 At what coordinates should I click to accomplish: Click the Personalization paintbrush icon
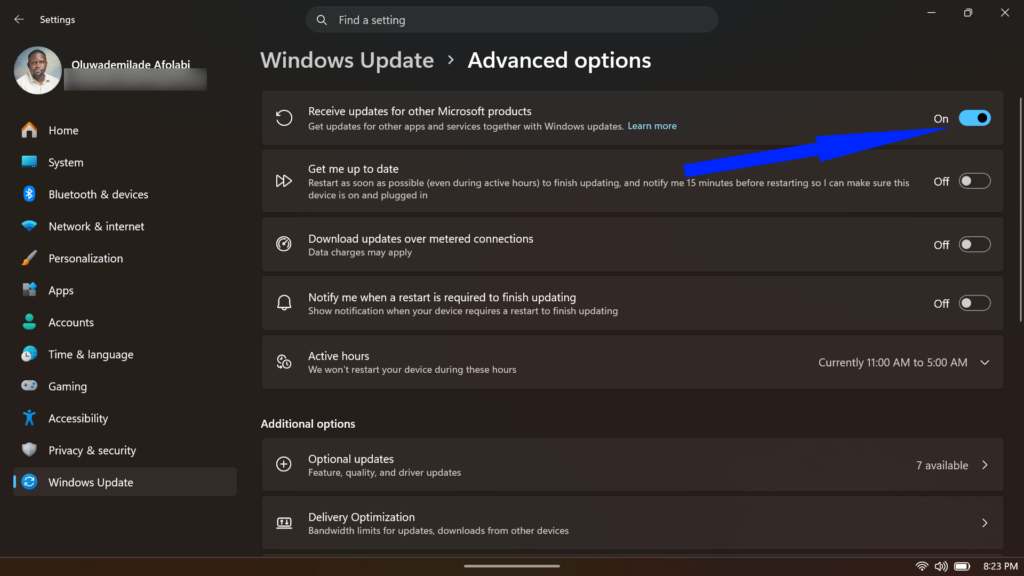pos(29,258)
